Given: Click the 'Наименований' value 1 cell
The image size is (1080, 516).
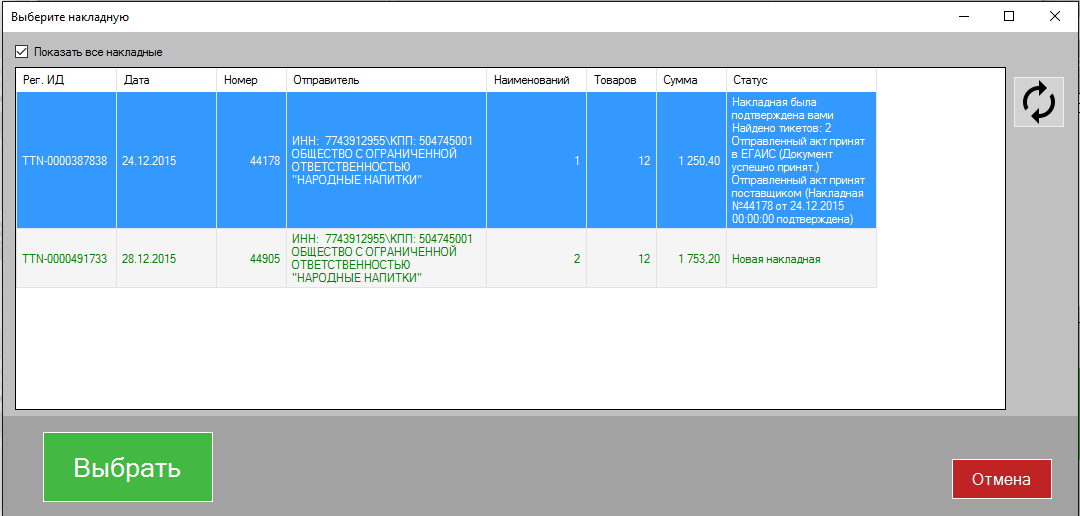Looking at the screenshot, I should [x=537, y=161].
